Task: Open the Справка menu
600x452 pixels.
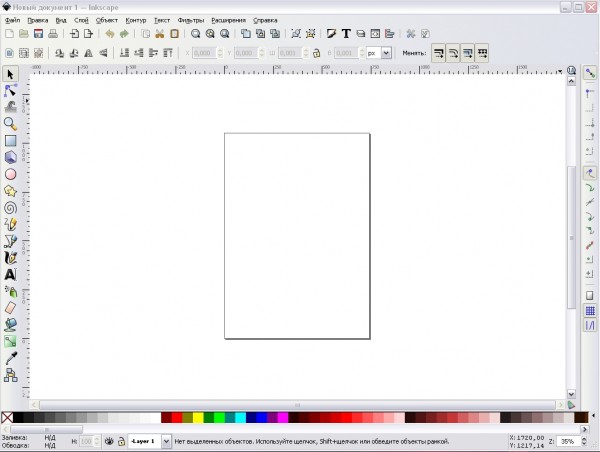Action: coord(265,20)
